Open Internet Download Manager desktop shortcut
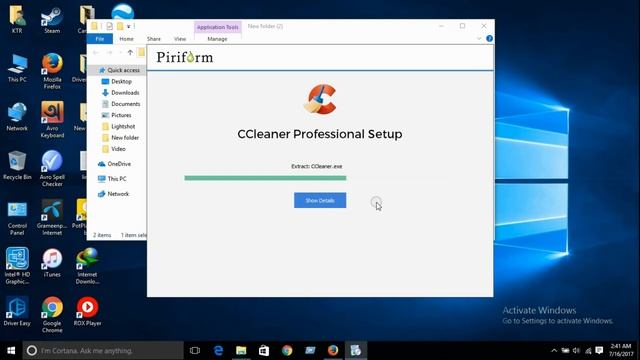The width and height of the screenshot is (640, 360). [87, 266]
